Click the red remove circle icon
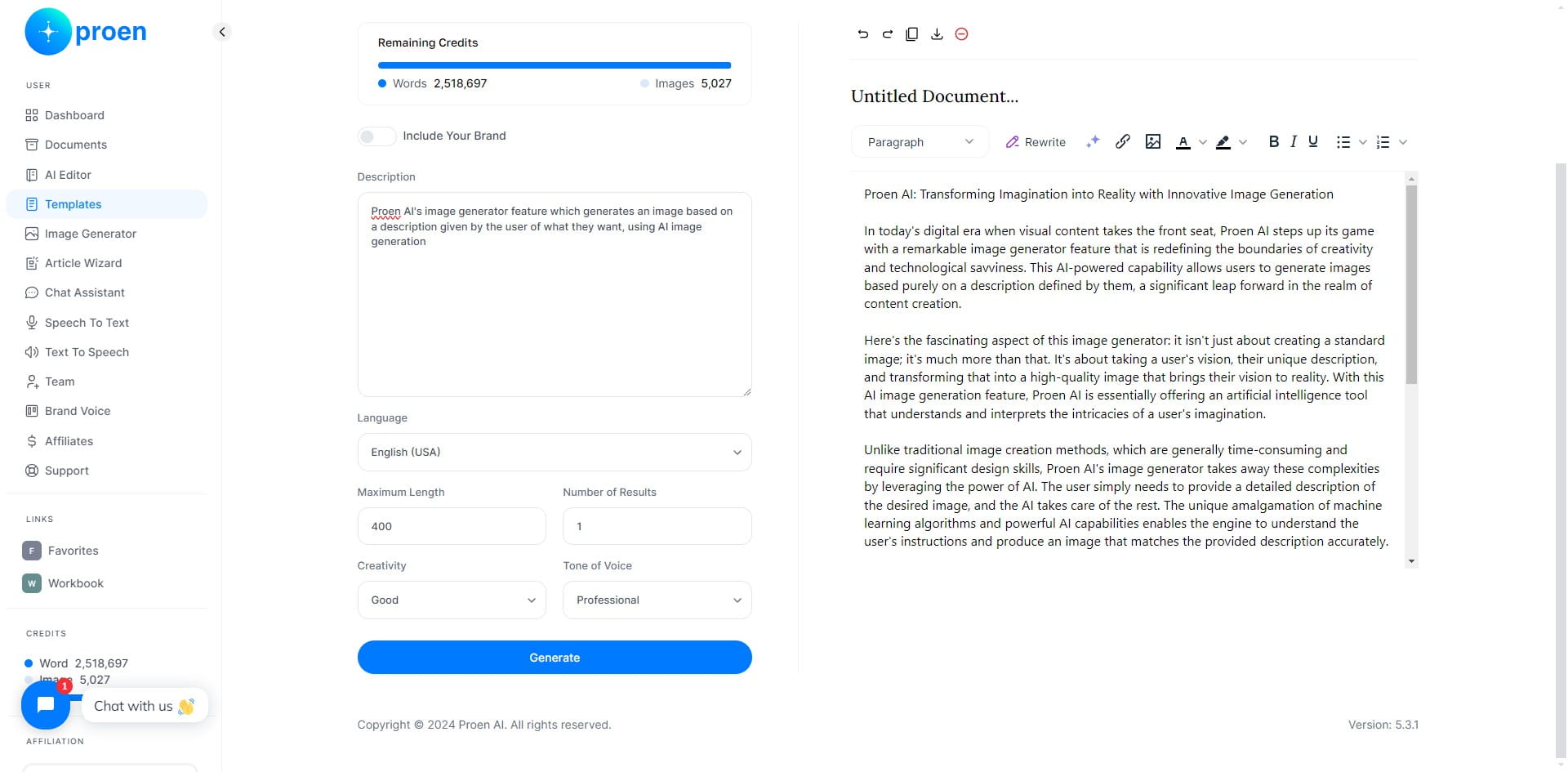The height and width of the screenshot is (772, 1568). point(962,34)
